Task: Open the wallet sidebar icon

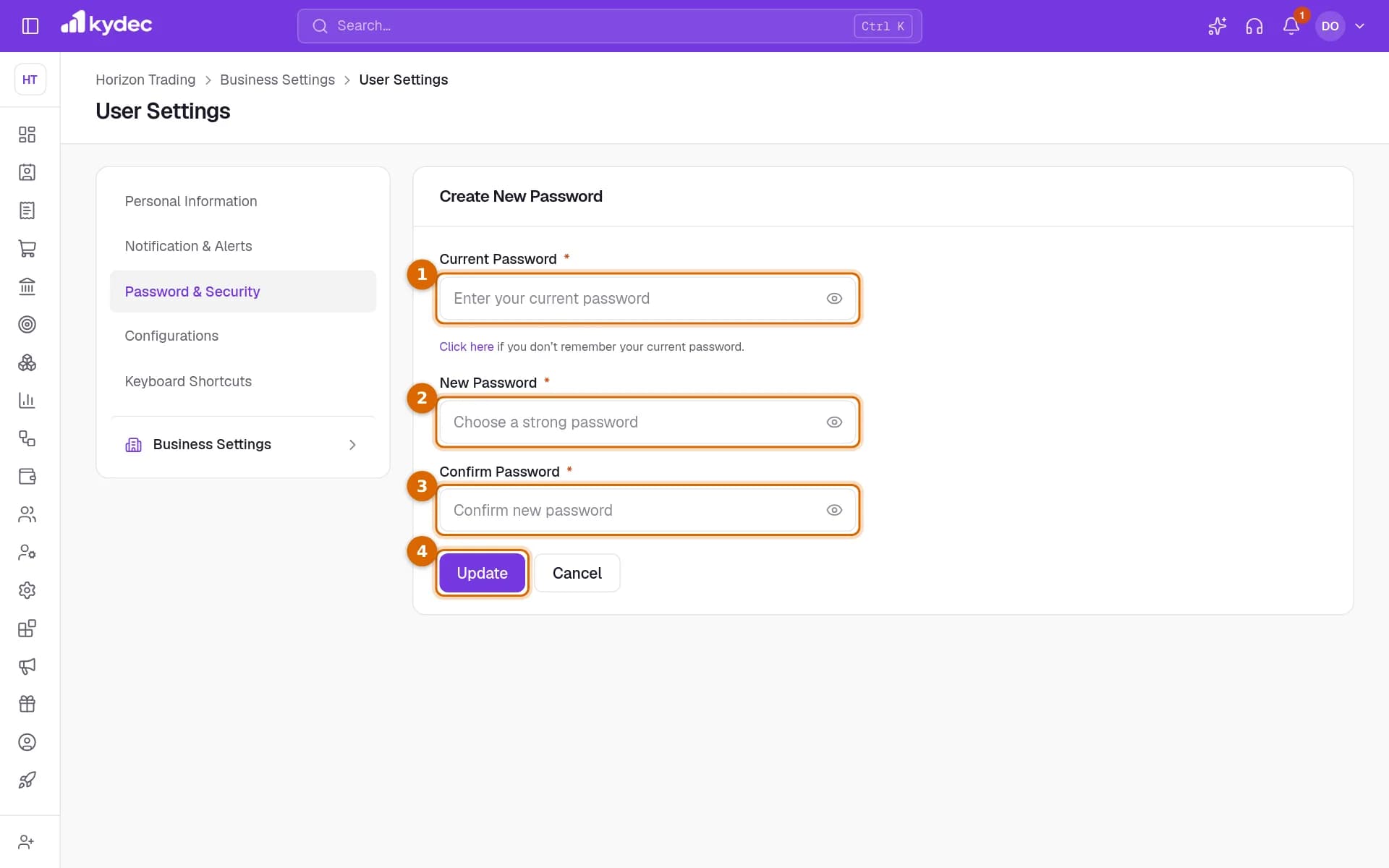Action: (x=27, y=476)
